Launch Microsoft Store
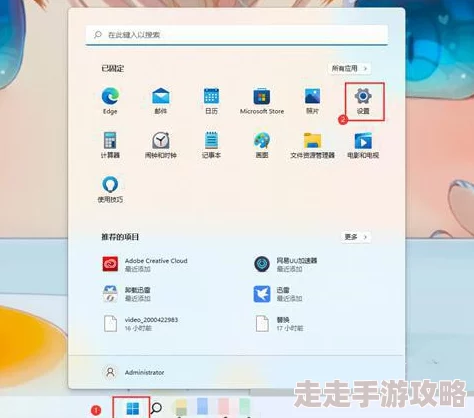The height and width of the screenshot is (418, 474). coord(262,101)
